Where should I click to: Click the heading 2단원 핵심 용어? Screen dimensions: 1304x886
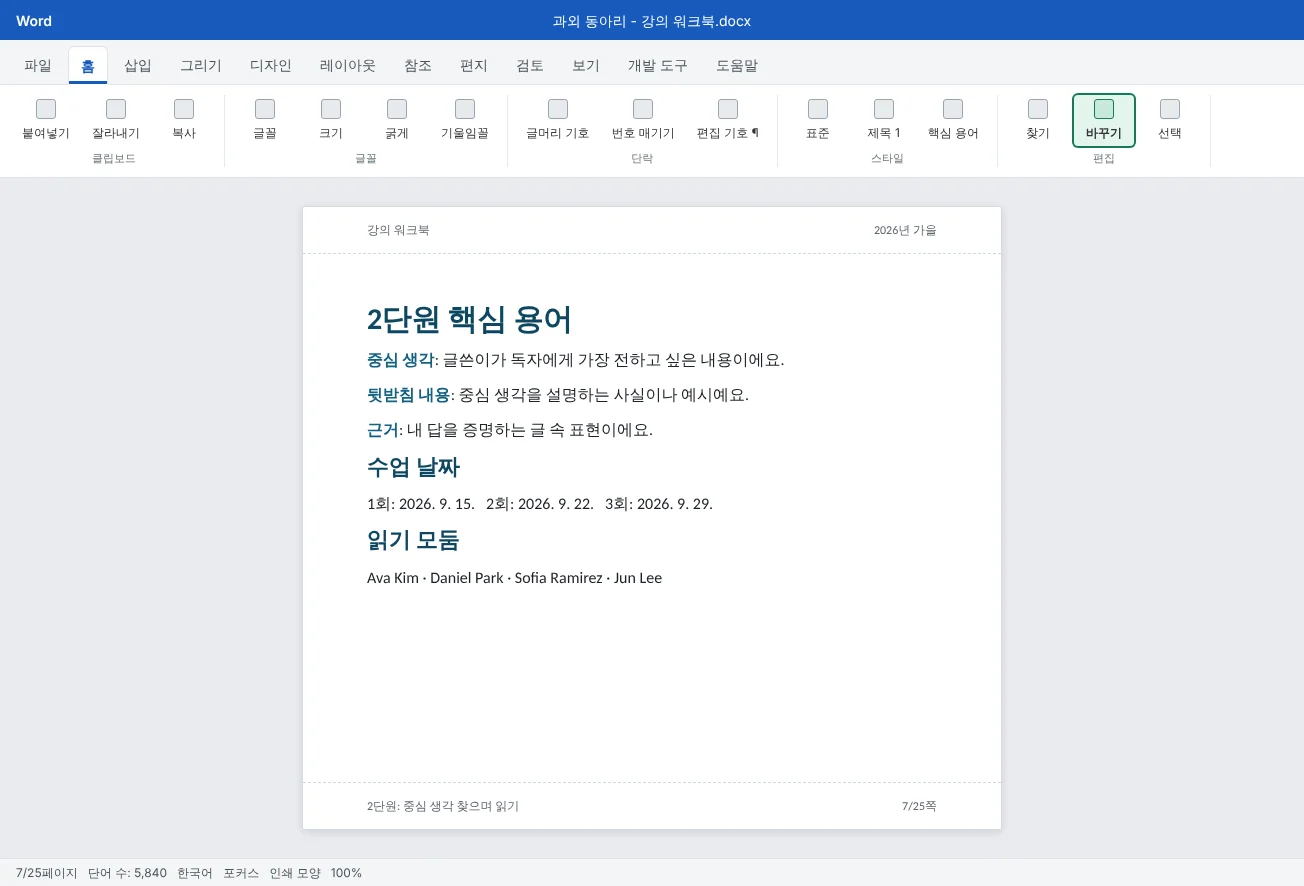pyautogui.click(x=469, y=320)
